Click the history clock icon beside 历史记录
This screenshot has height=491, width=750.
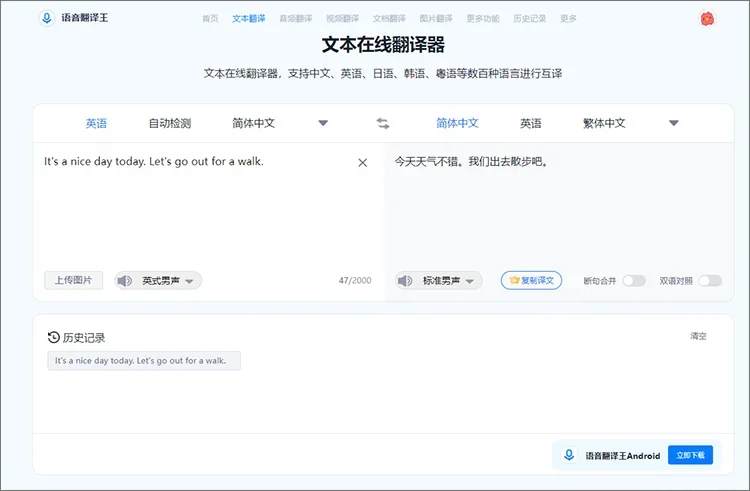click(54, 337)
